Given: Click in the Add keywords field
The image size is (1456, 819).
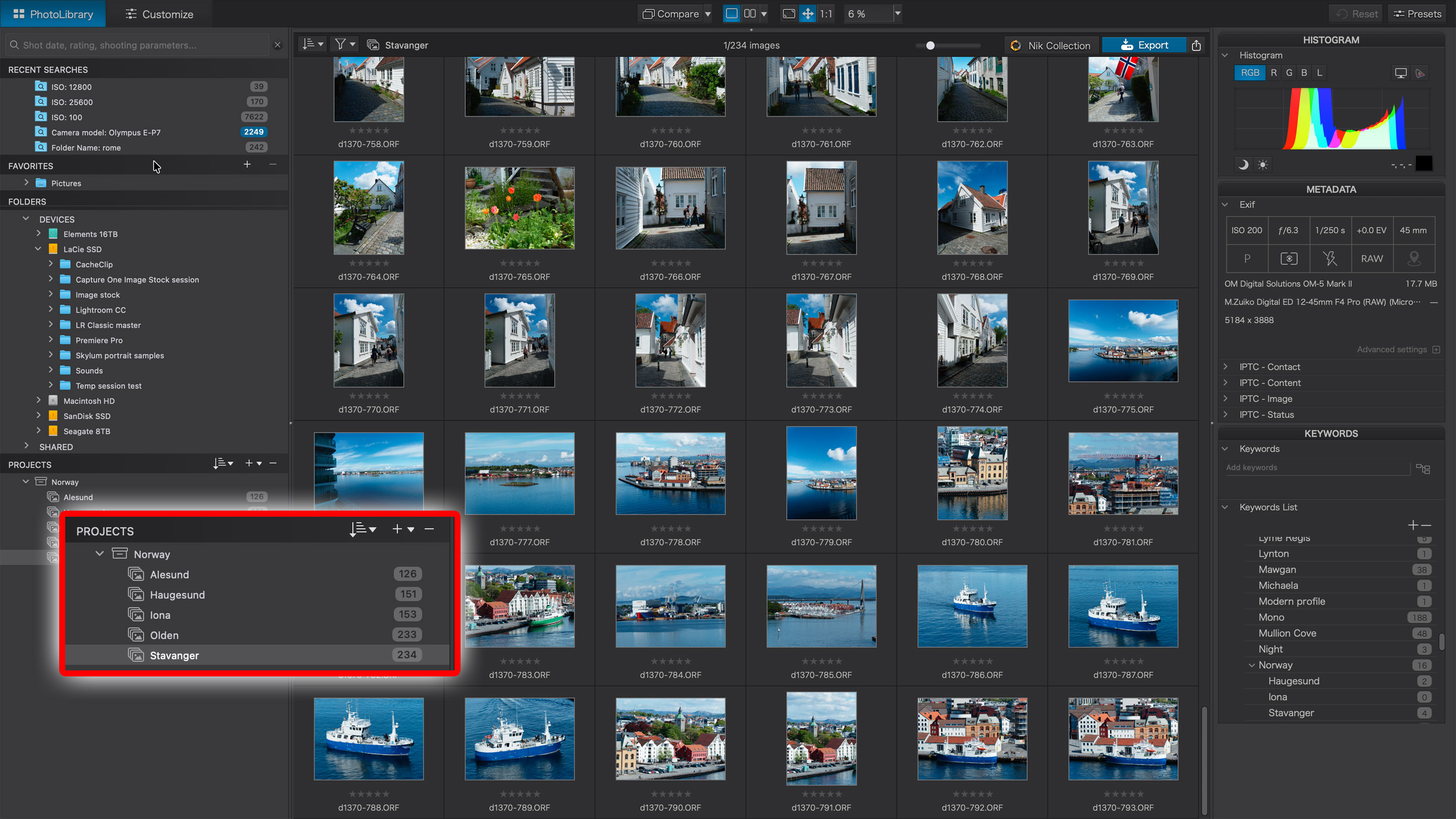Looking at the screenshot, I should (1316, 468).
